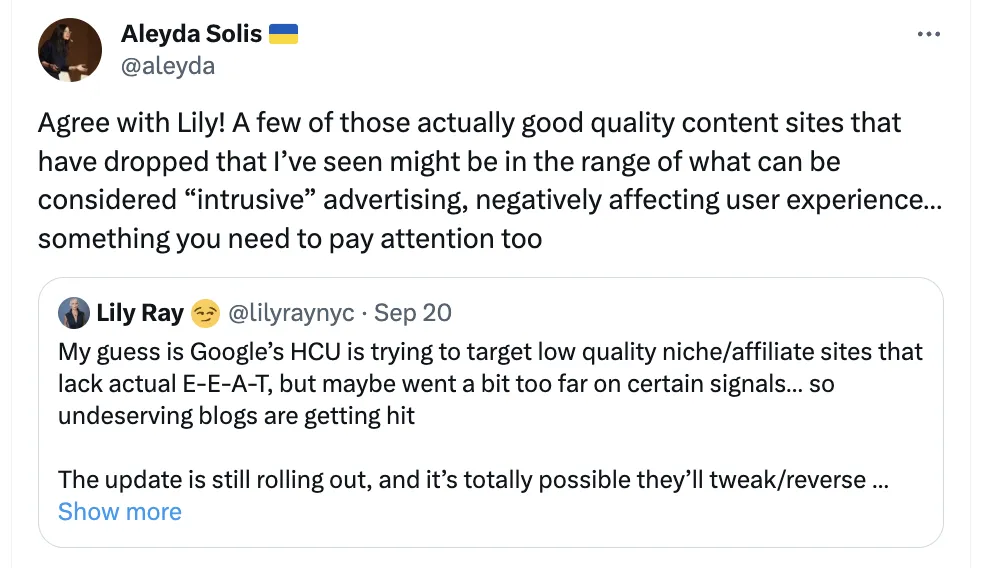Image resolution: width=982 pixels, height=568 pixels.
Task: Open the Aleyda Solis display name link
Action: (191, 34)
